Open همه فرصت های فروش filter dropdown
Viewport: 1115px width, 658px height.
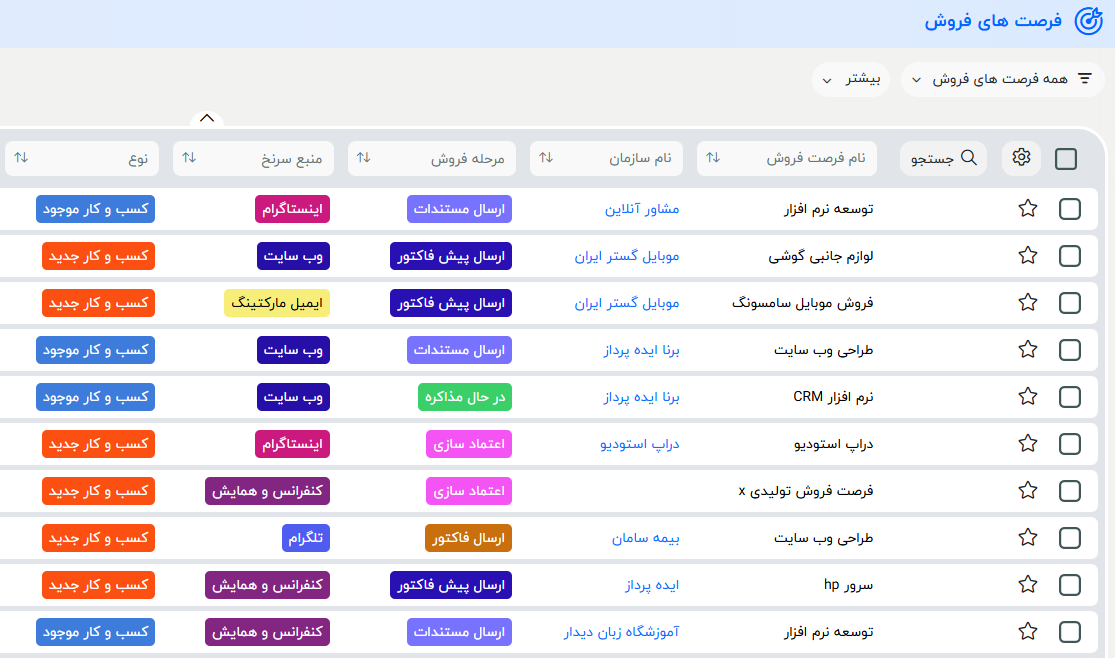(1002, 79)
